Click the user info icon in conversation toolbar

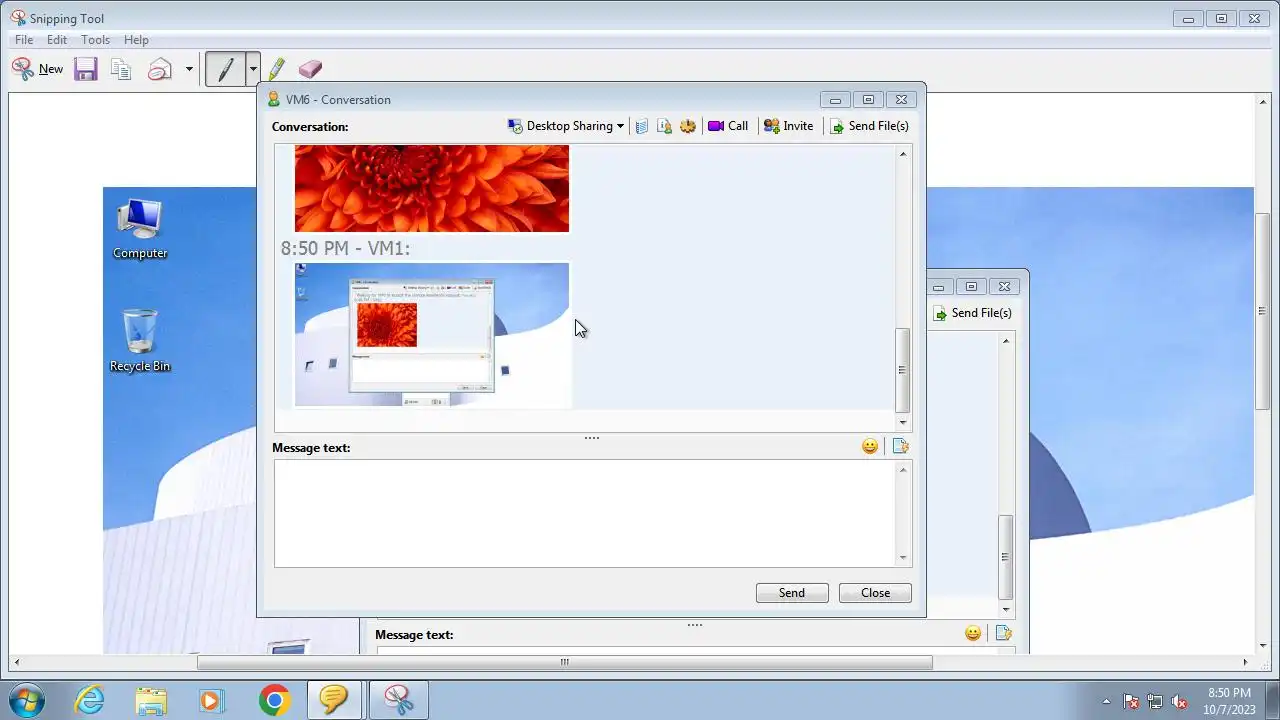click(x=664, y=126)
